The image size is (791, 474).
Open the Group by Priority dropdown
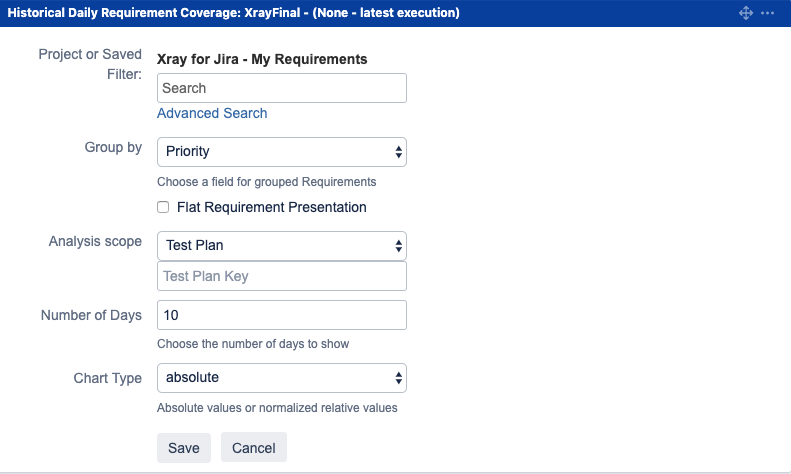[x=281, y=152]
